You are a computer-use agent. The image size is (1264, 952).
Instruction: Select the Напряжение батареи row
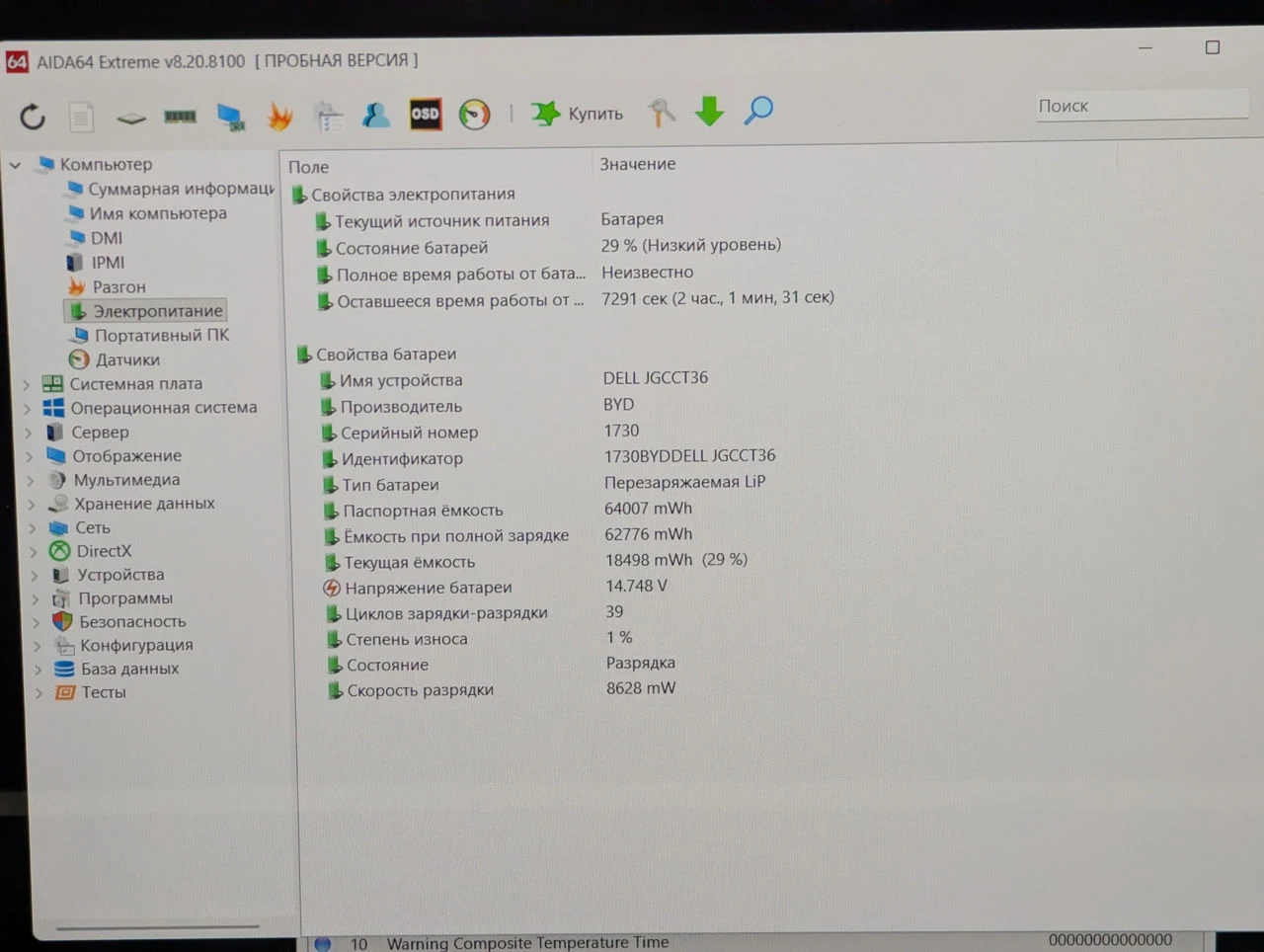[496, 587]
